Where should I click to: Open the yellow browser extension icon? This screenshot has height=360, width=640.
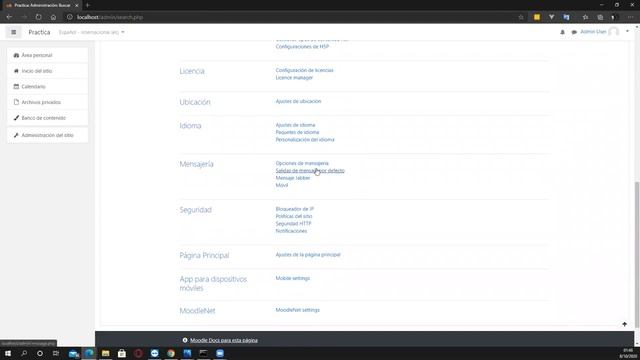point(537,17)
